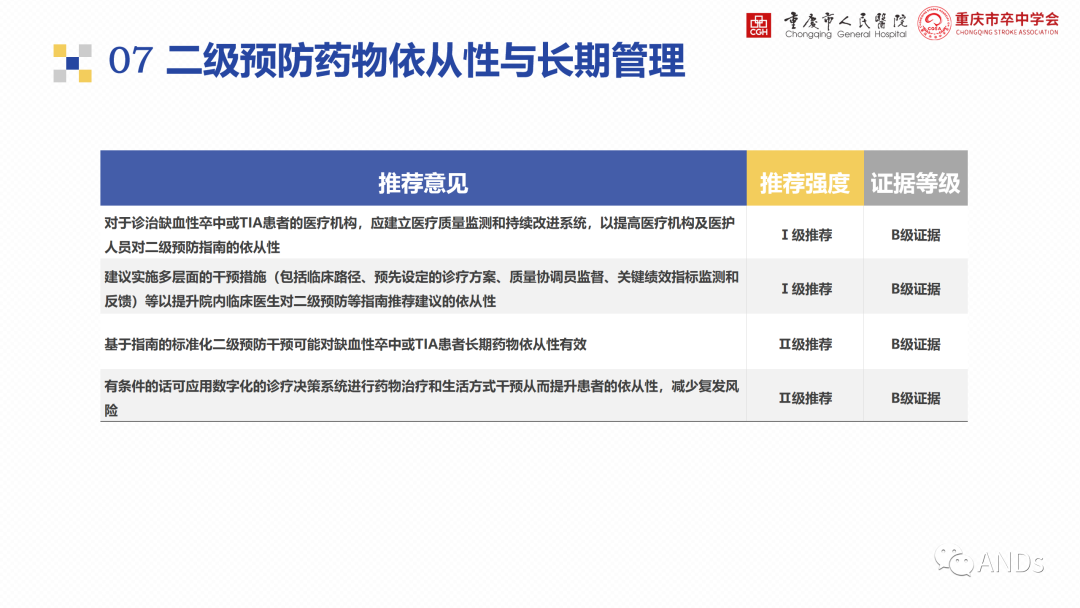Click the slide title 二级预防药物依从性与长期管理

(x=425, y=61)
